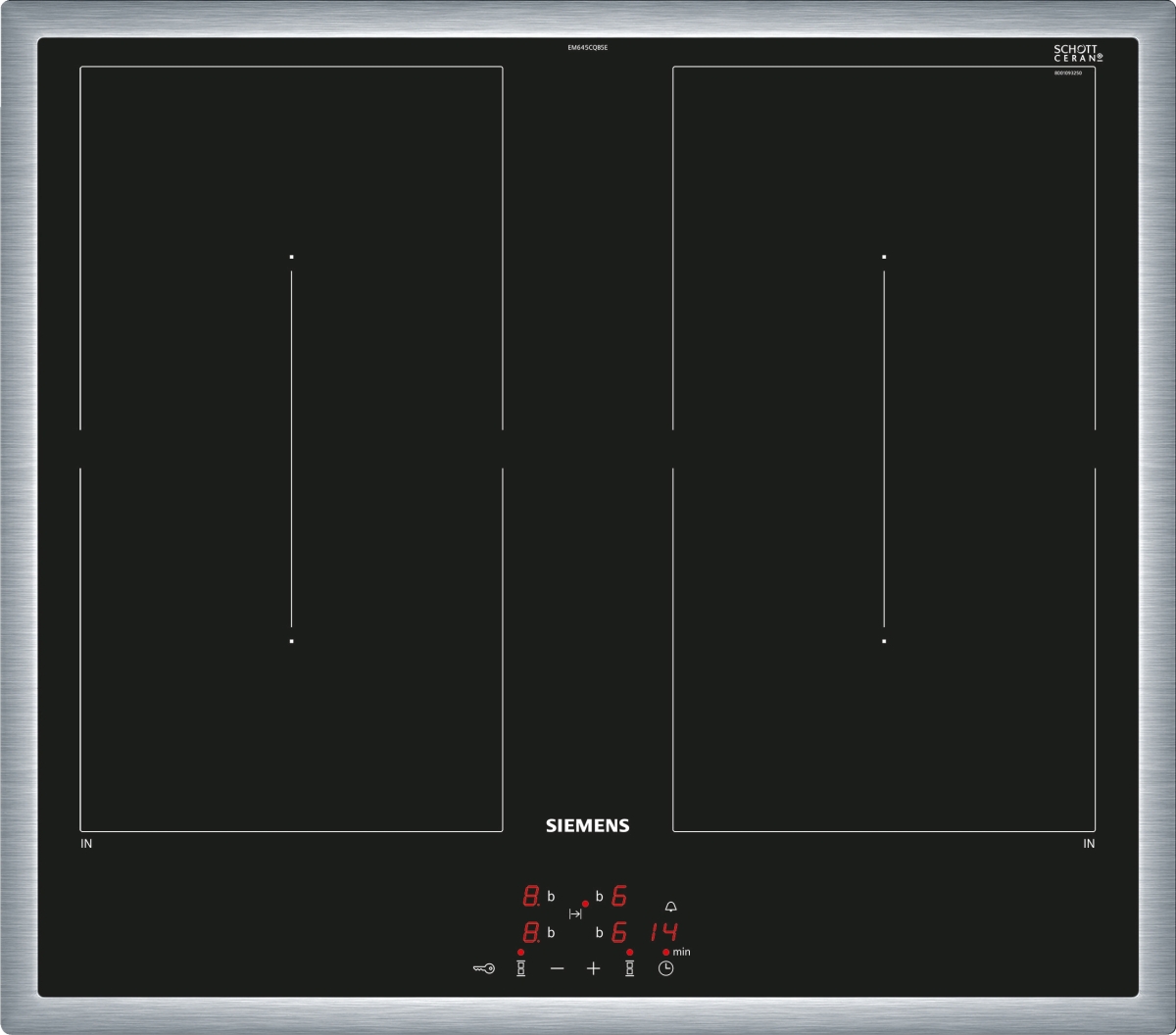This screenshot has height=1035, width=1176.
Task: Tap the right zone selector icon
Action: tap(629, 968)
